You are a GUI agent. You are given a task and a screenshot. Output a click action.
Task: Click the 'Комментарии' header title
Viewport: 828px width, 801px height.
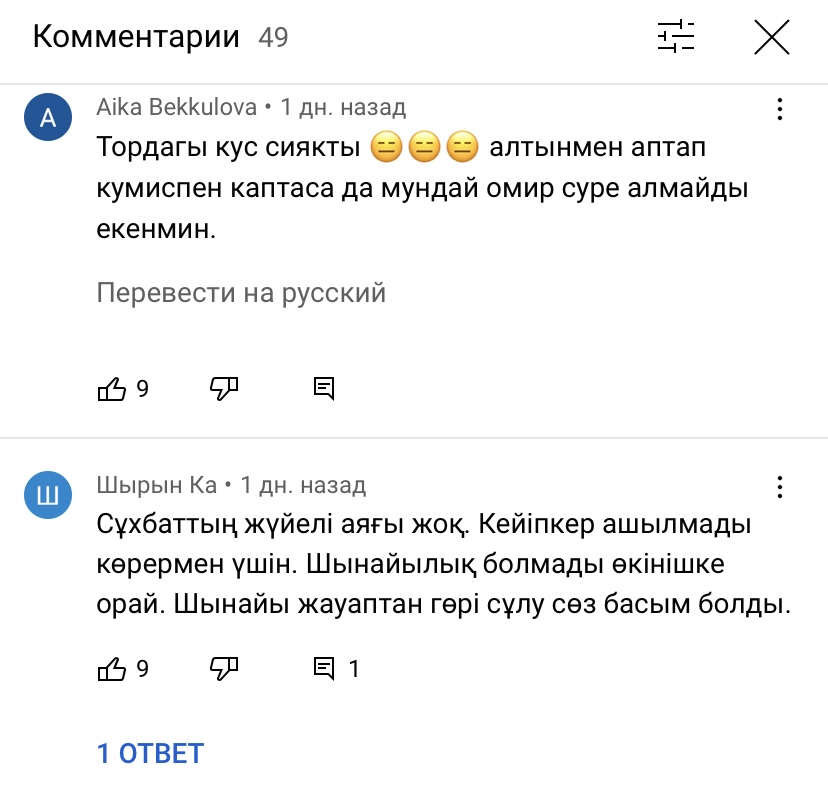coord(136,38)
